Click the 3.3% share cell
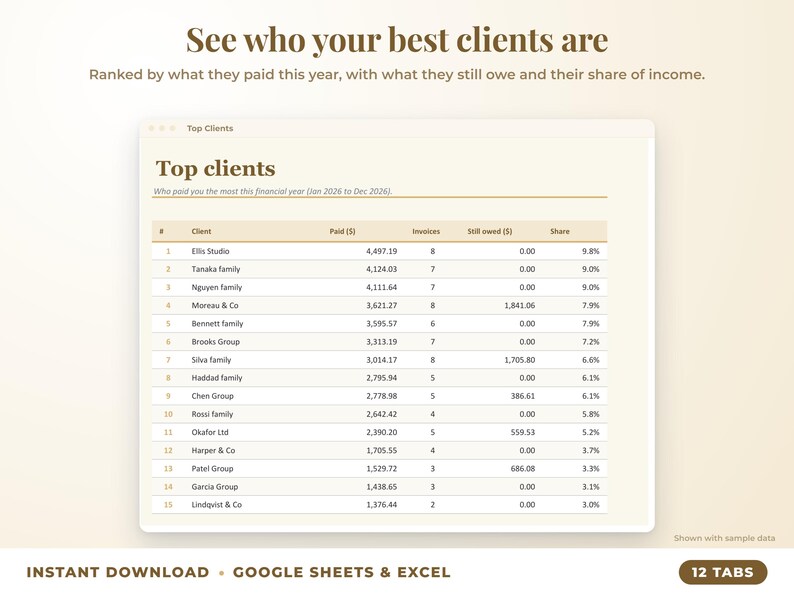 (590, 469)
